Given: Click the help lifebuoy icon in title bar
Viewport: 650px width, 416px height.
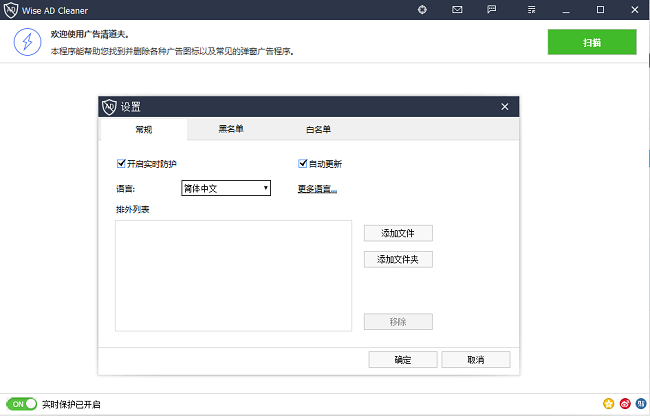Looking at the screenshot, I should coord(422,10).
